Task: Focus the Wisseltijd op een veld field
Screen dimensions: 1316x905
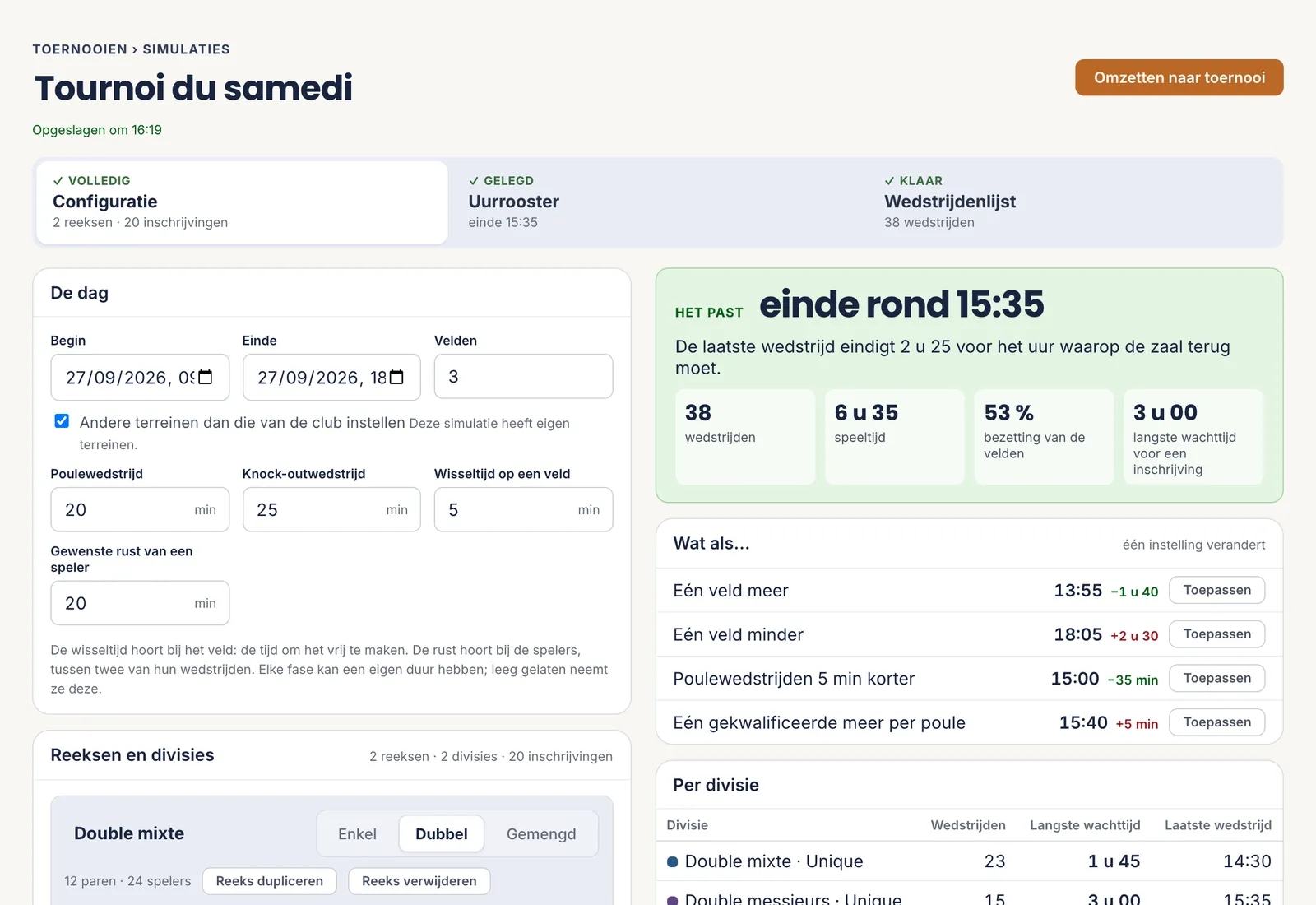Action: coord(523,509)
